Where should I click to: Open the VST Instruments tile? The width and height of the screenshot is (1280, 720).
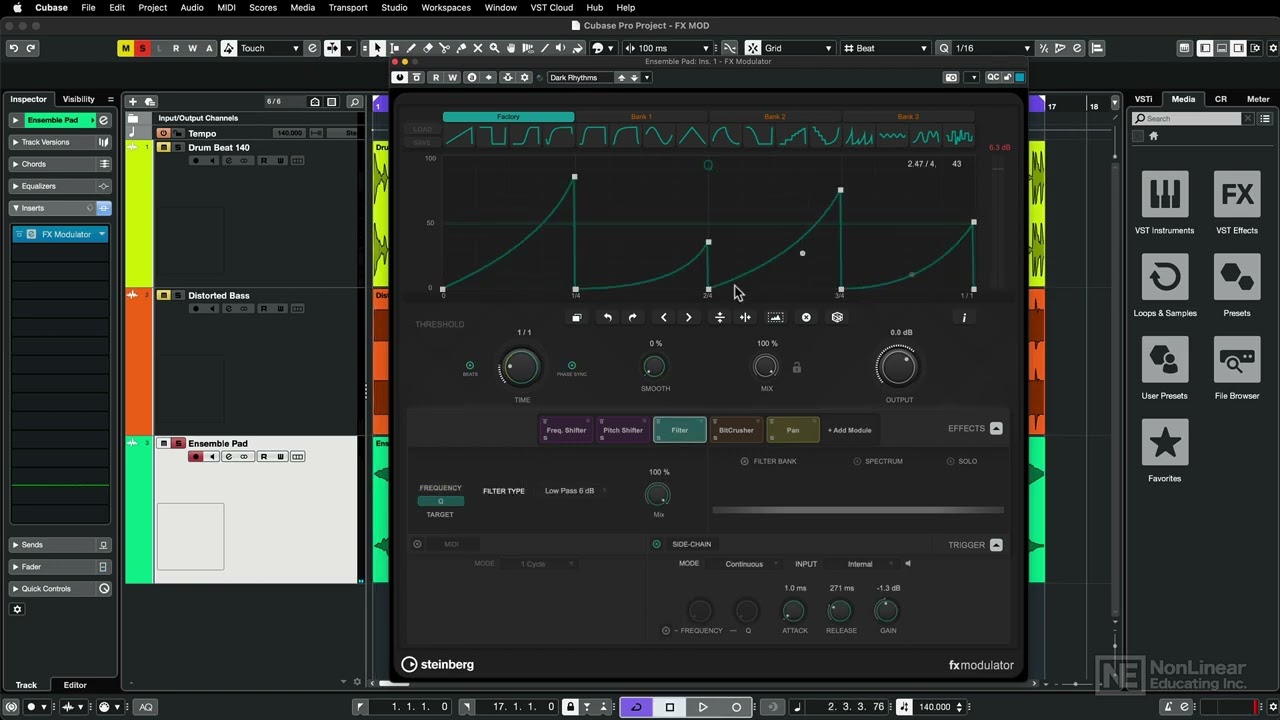pyautogui.click(x=1165, y=203)
